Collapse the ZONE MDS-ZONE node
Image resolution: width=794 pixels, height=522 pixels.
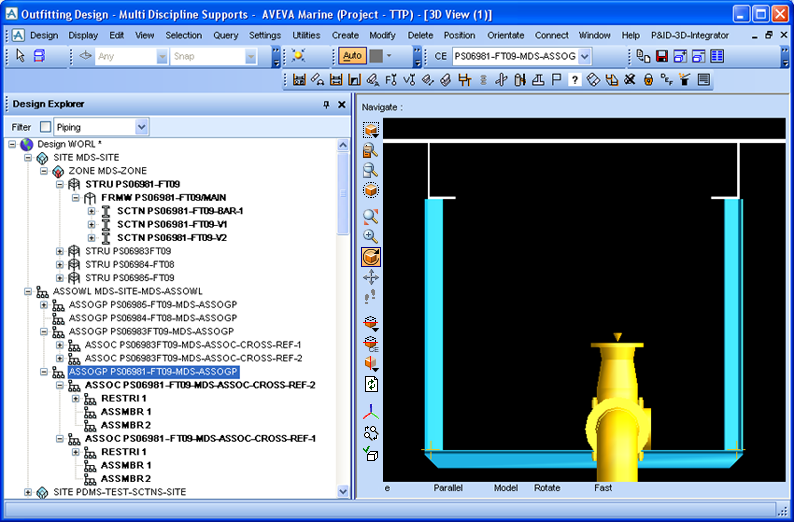[43, 171]
